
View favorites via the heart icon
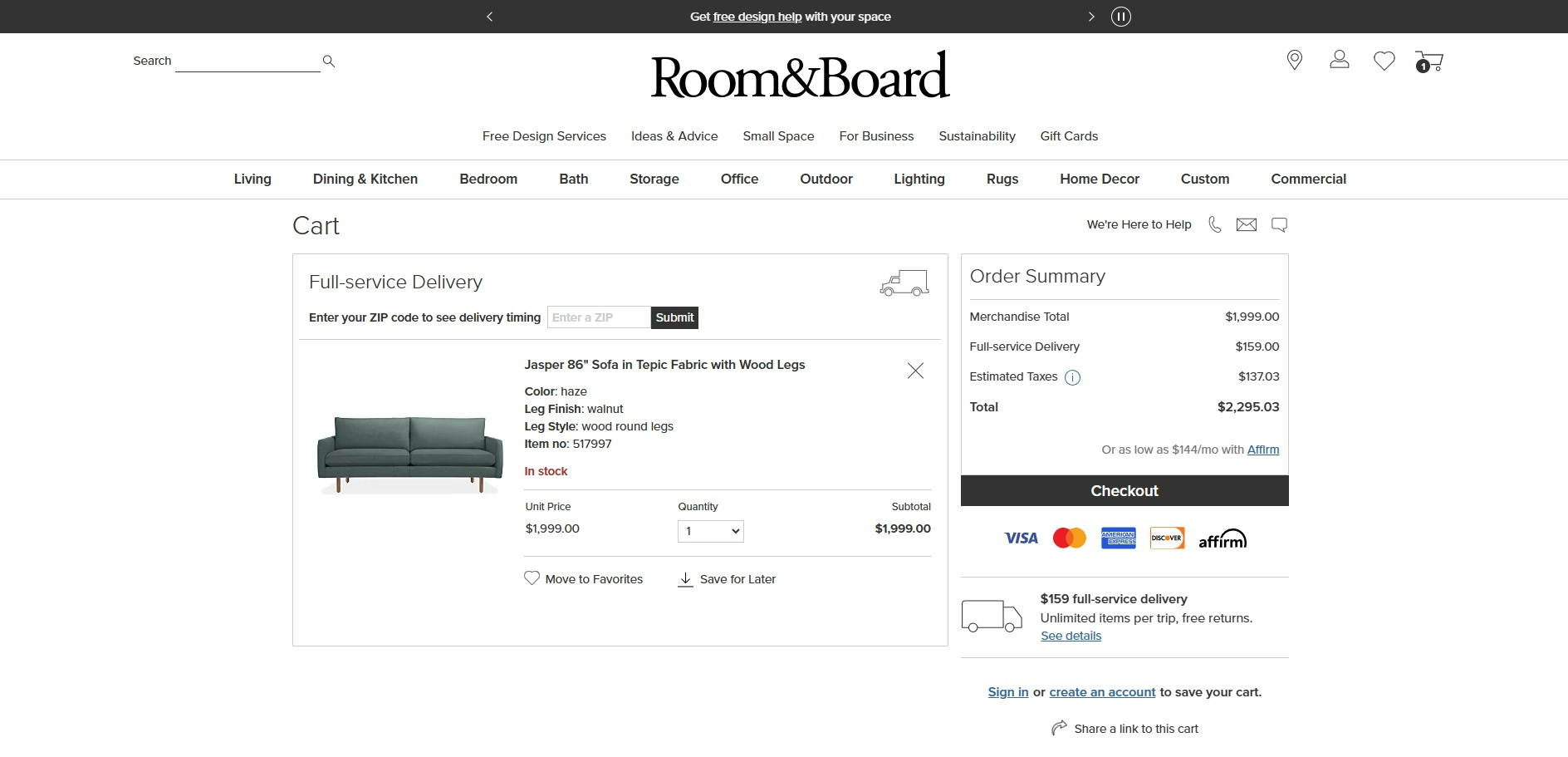(1384, 60)
